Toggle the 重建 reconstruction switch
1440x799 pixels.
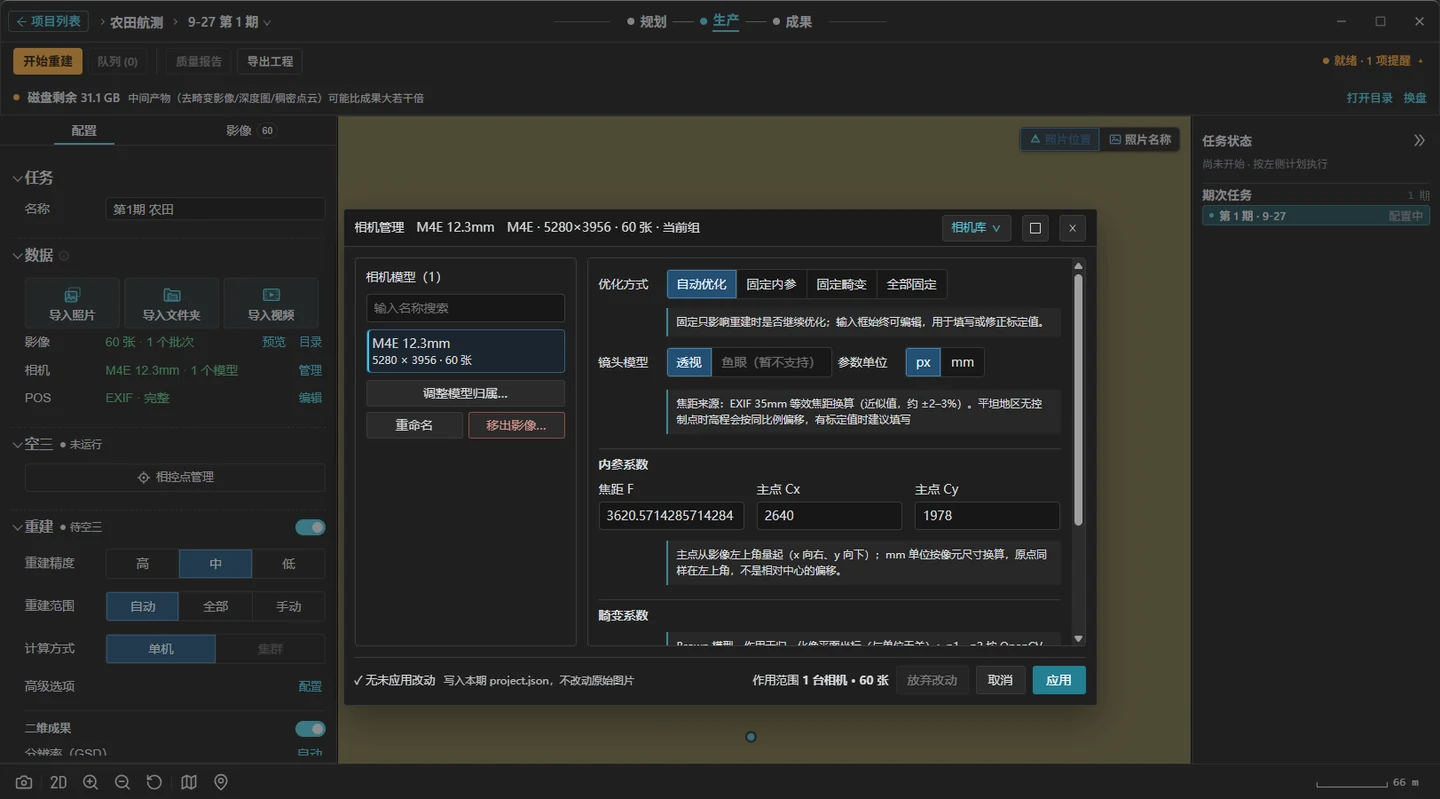310,527
